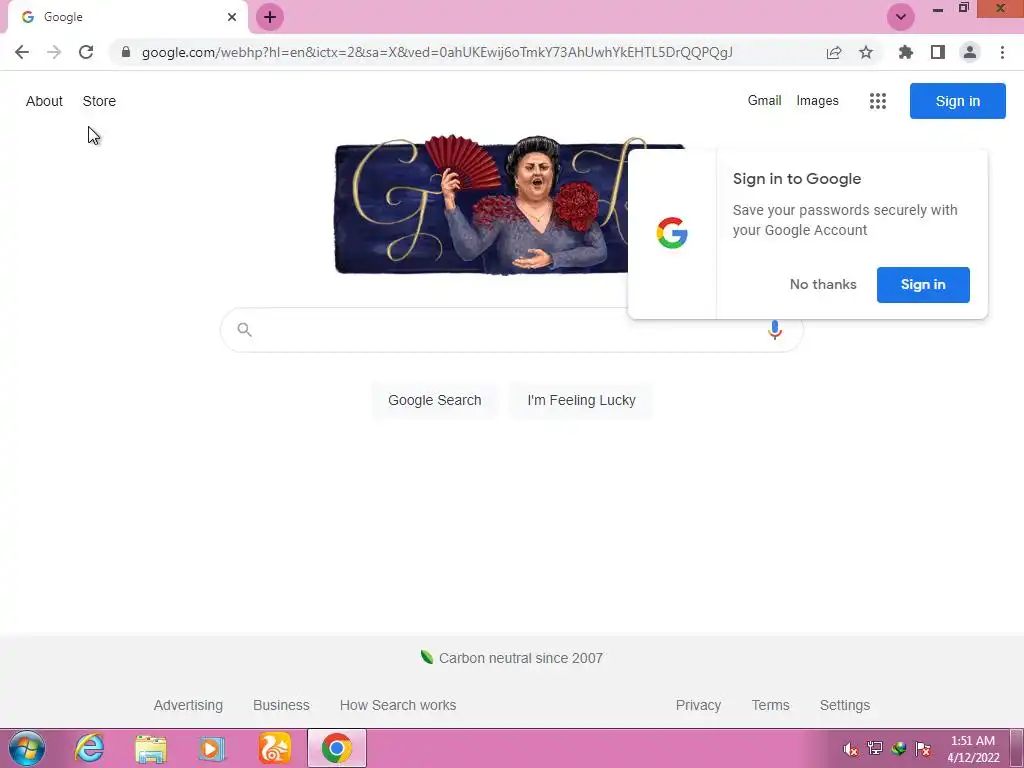Close the Google tab
This screenshot has height=768, width=1024.
pos(232,17)
